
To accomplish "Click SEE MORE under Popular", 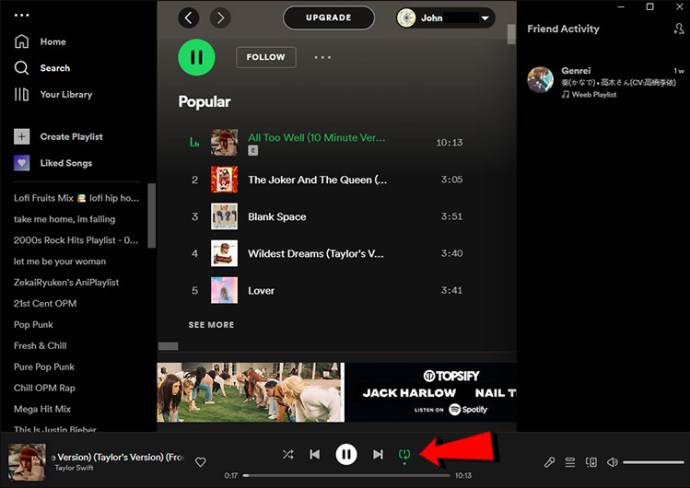I will coord(211,325).
